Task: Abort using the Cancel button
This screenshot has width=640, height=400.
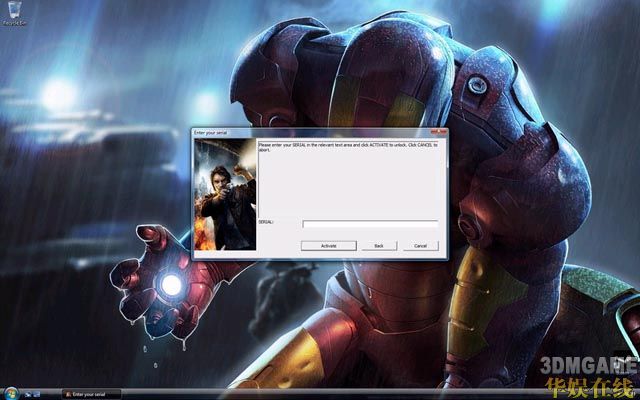Action: (x=421, y=246)
